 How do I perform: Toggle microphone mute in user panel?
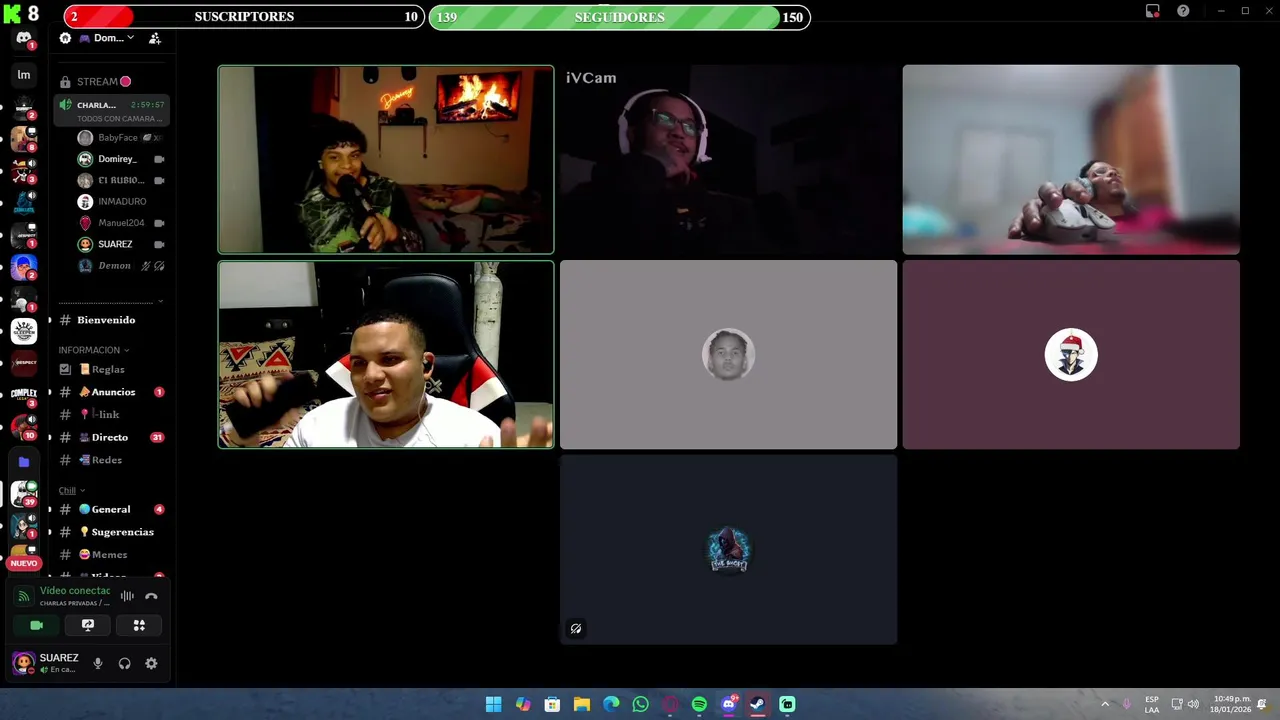98,663
